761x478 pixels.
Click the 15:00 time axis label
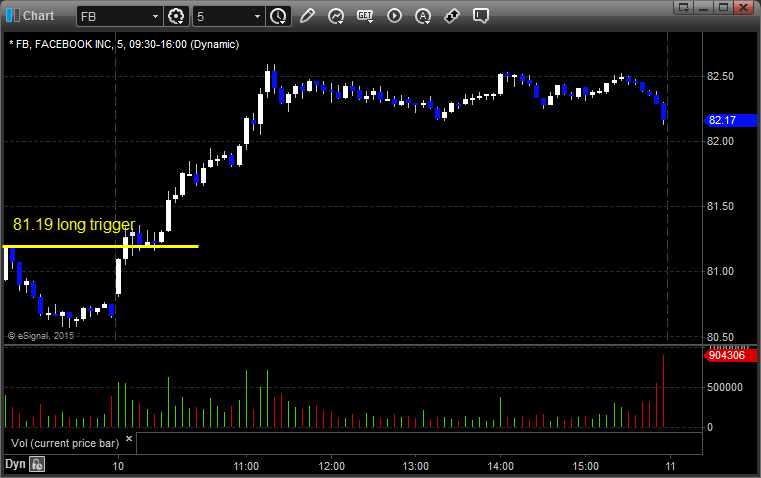click(585, 466)
